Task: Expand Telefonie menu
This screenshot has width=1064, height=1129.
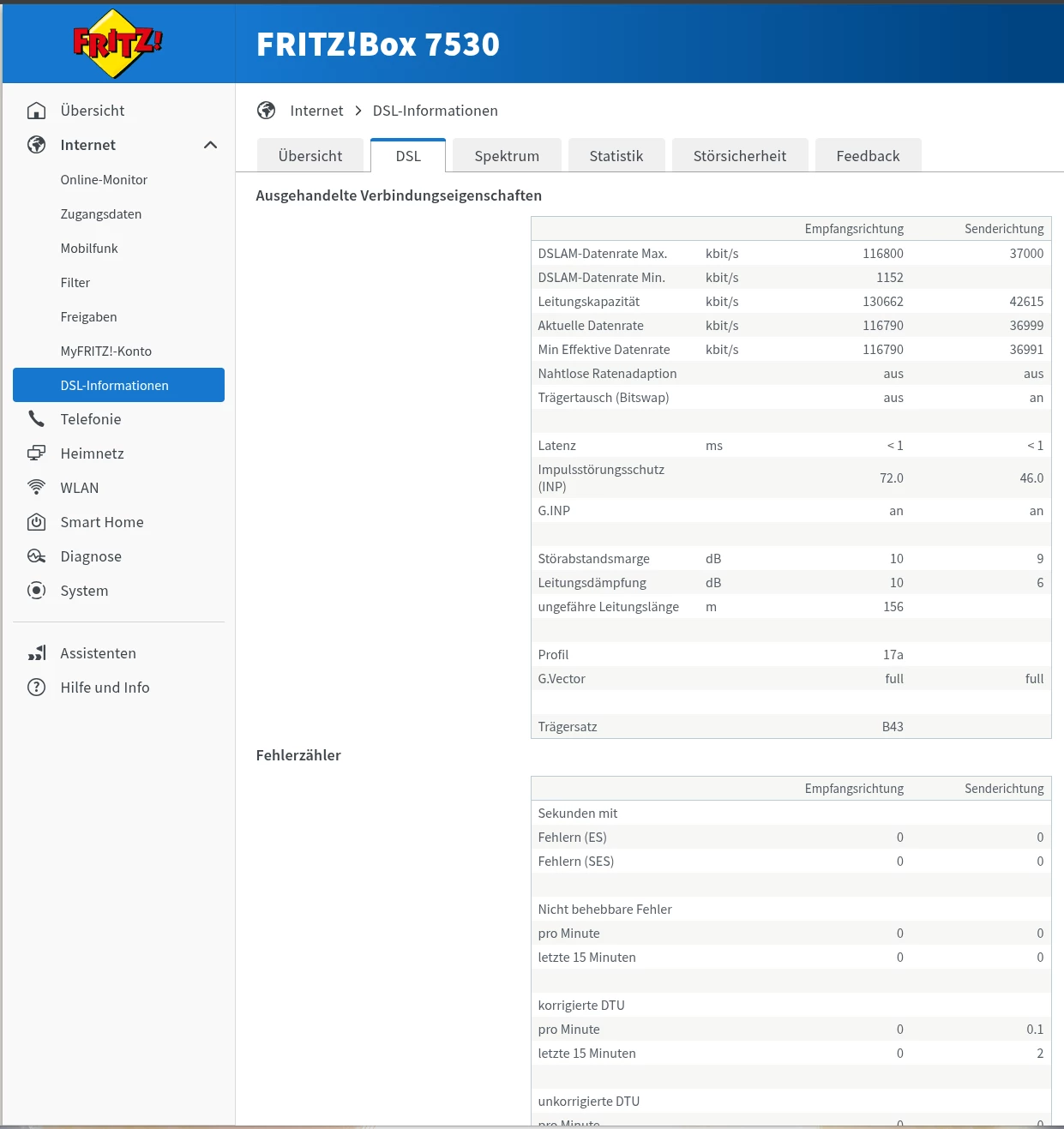Action: 91,419
